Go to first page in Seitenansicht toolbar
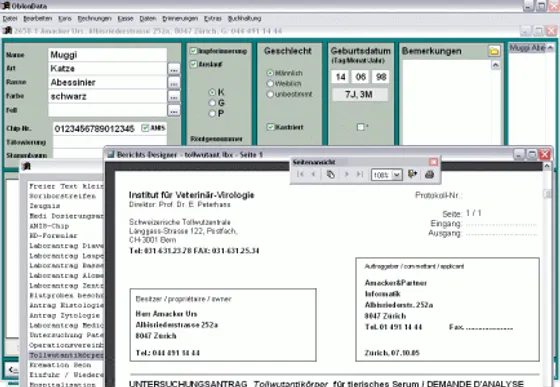 click(x=300, y=174)
